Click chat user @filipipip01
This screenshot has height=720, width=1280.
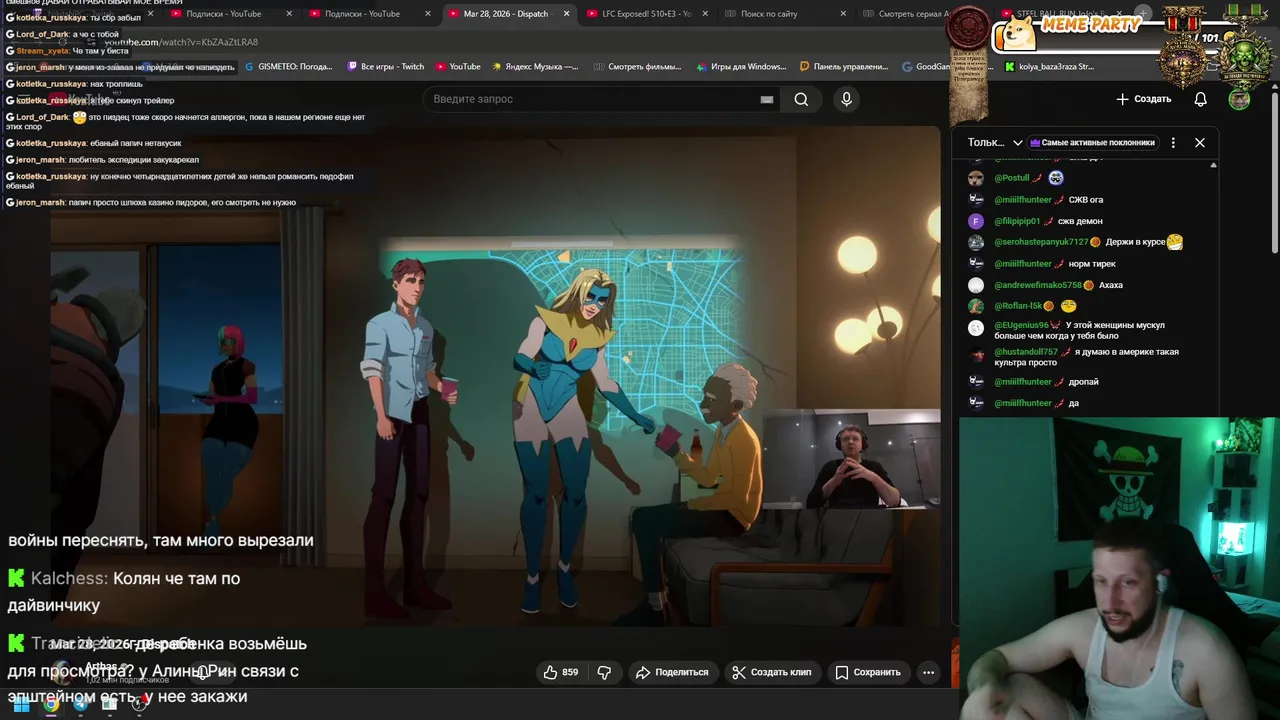click(1017, 221)
